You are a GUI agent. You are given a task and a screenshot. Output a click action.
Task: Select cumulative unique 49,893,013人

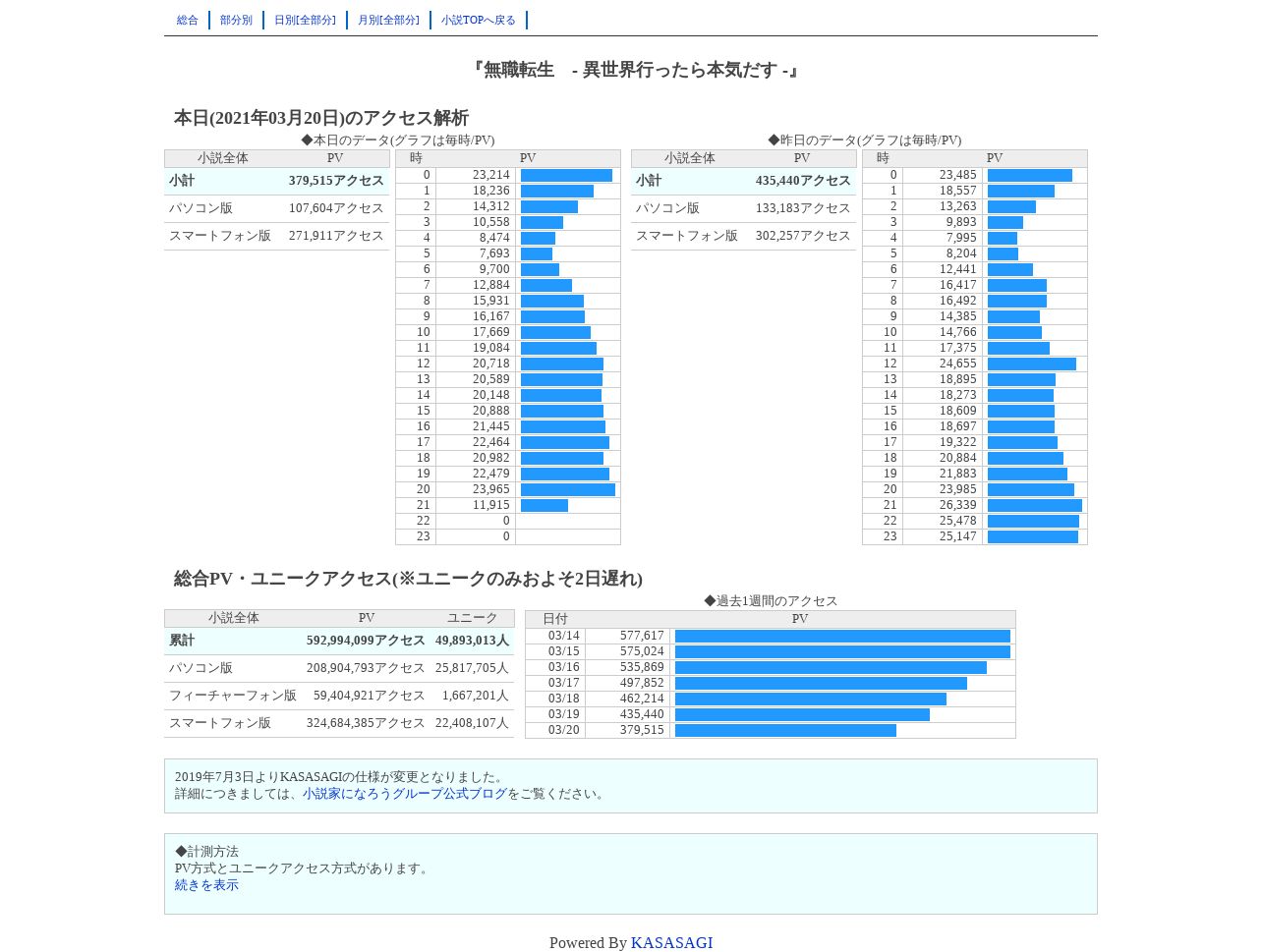[x=472, y=641]
